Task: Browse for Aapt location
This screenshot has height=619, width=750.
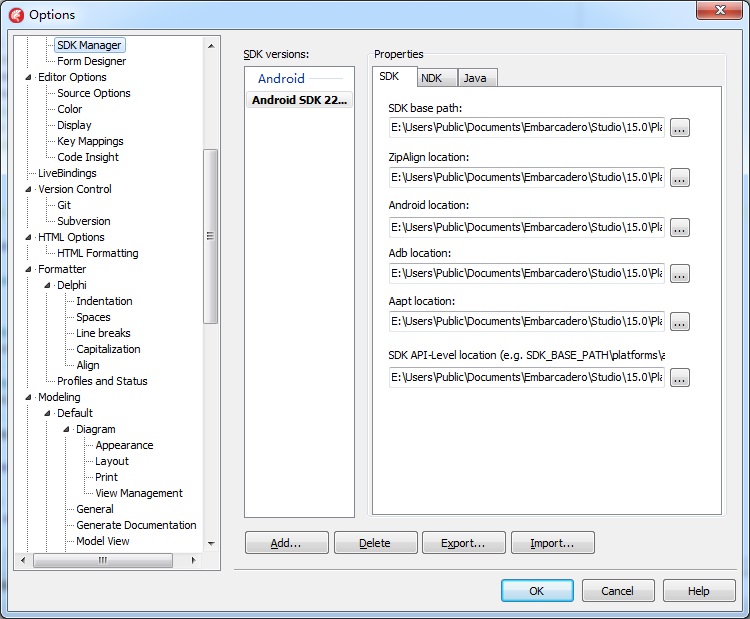Action: [x=679, y=321]
